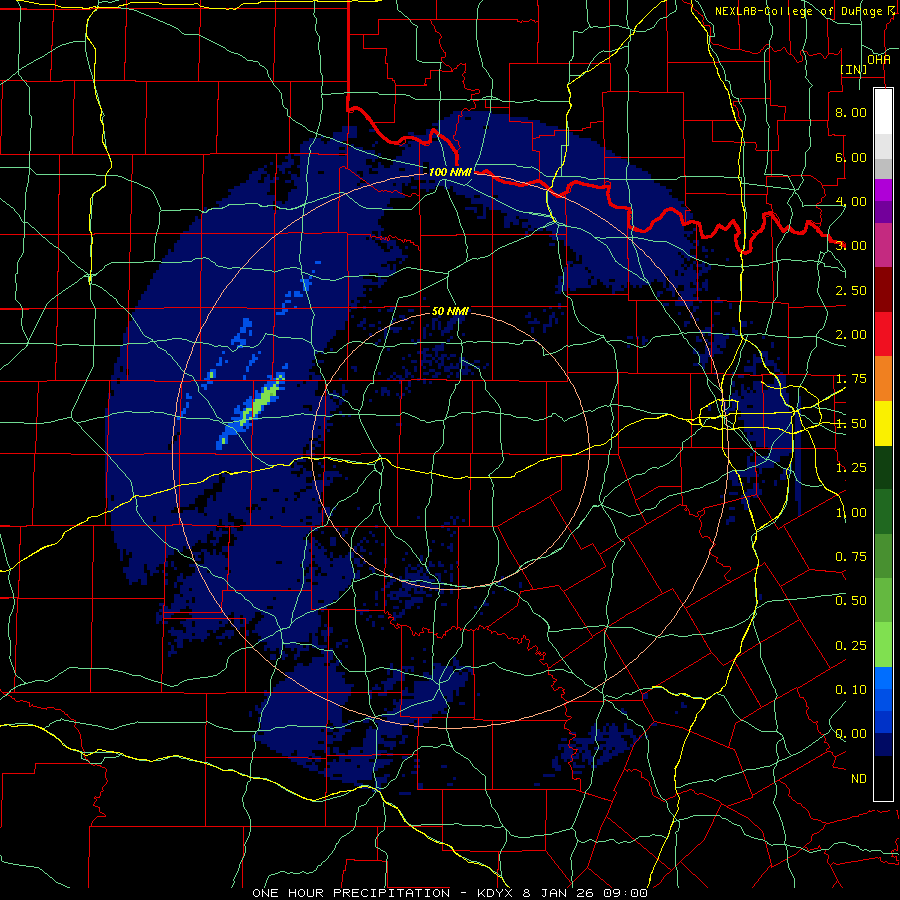Click the 0.75 legend value
Image resolution: width=900 pixels, height=900 pixels.
[x=851, y=557]
